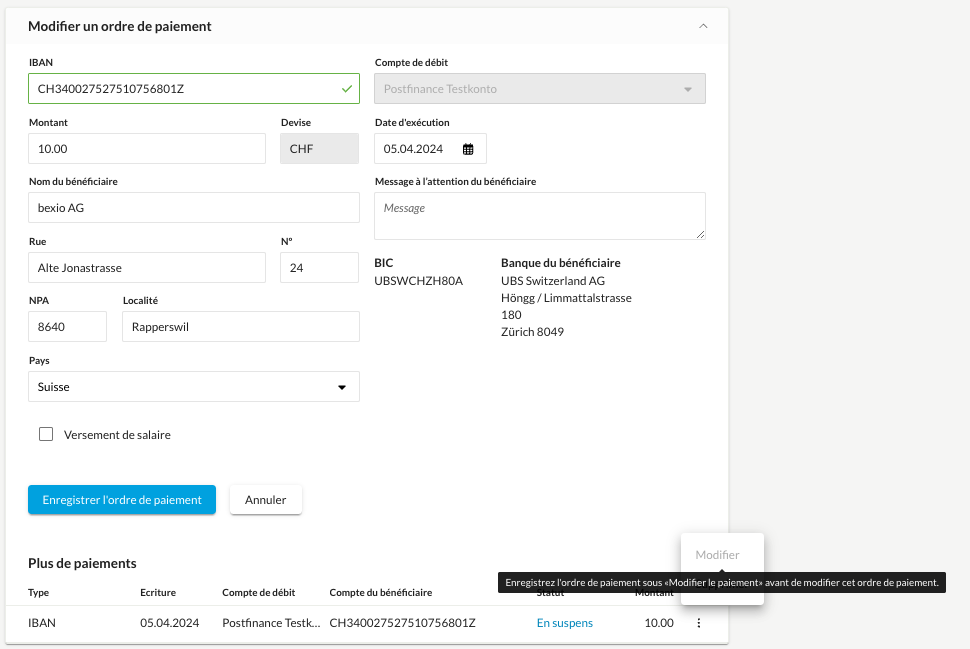Click the UBS Switzerland AG bank name
The image size is (970, 649).
point(553,281)
